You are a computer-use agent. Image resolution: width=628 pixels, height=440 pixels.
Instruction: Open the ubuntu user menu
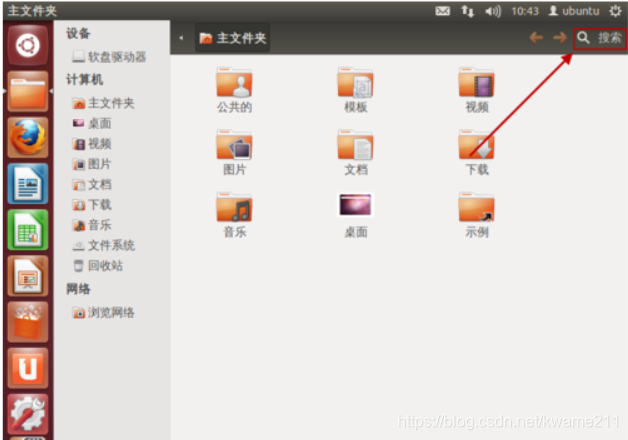coord(574,11)
